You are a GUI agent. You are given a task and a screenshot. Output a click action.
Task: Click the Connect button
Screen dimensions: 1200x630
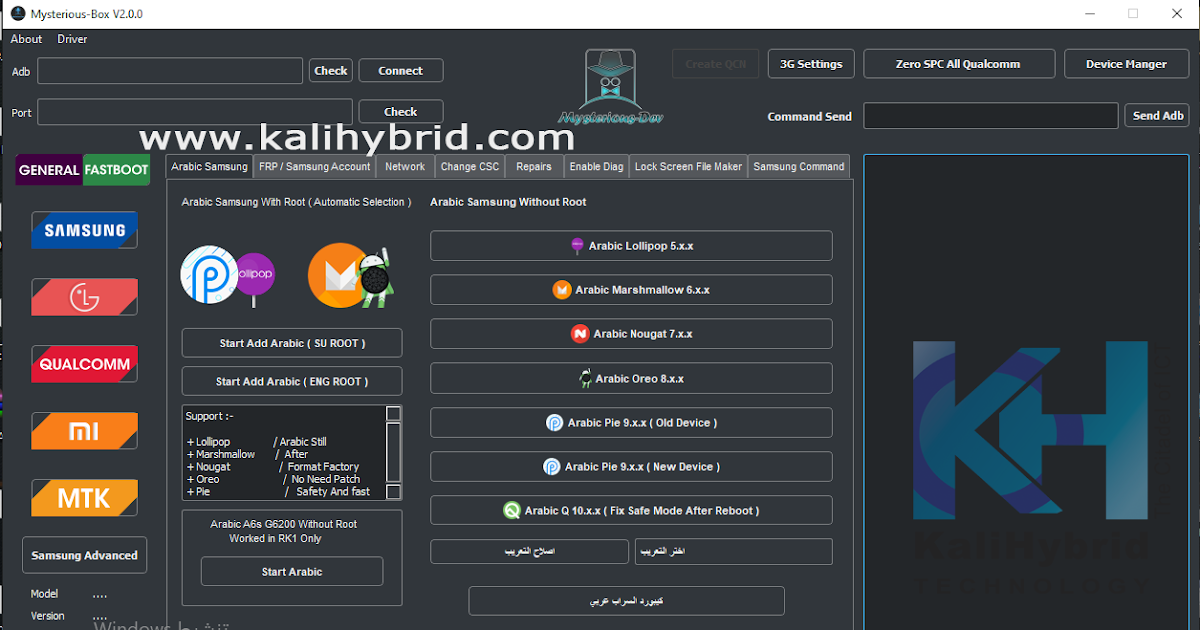tap(401, 71)
